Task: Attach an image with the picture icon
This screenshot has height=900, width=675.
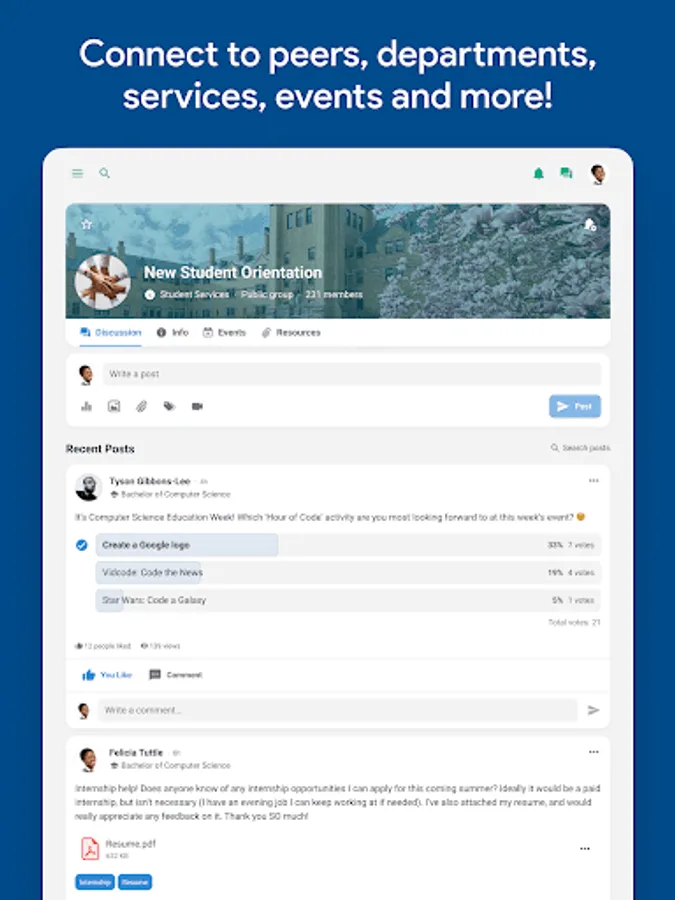Action: coord(114,406)
